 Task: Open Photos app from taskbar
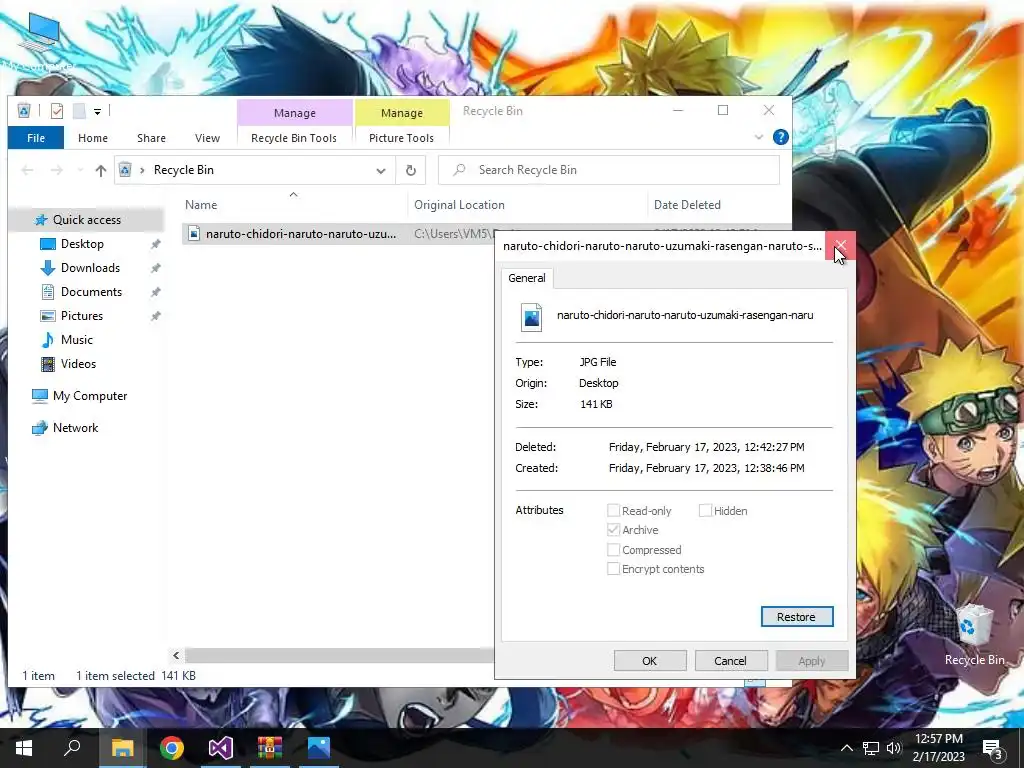tap(319, 748)
